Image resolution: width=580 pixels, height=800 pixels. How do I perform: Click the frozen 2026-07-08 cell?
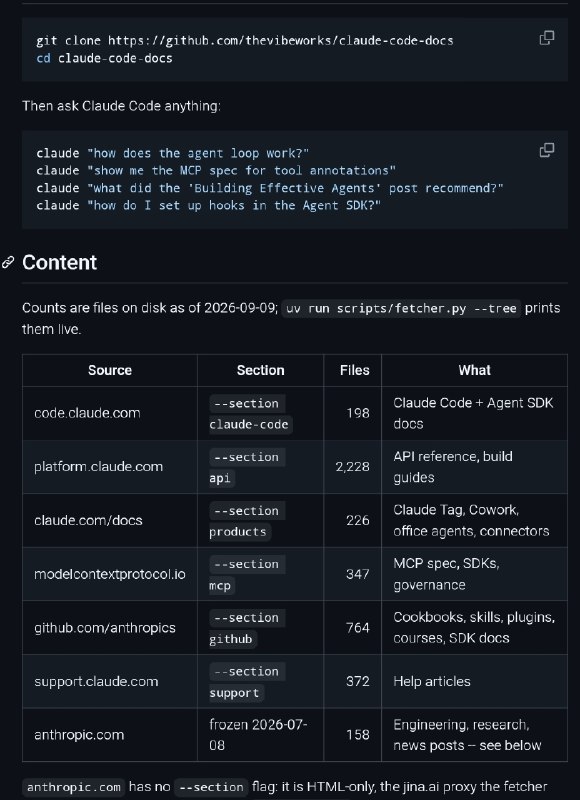coord(258,735)
